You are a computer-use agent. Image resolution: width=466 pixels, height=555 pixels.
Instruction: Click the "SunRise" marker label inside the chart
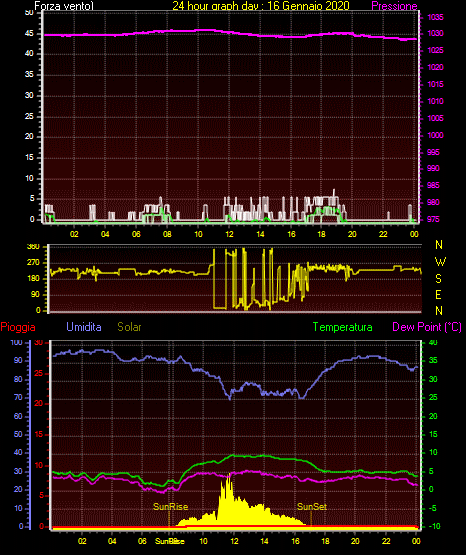pos(170,507)
